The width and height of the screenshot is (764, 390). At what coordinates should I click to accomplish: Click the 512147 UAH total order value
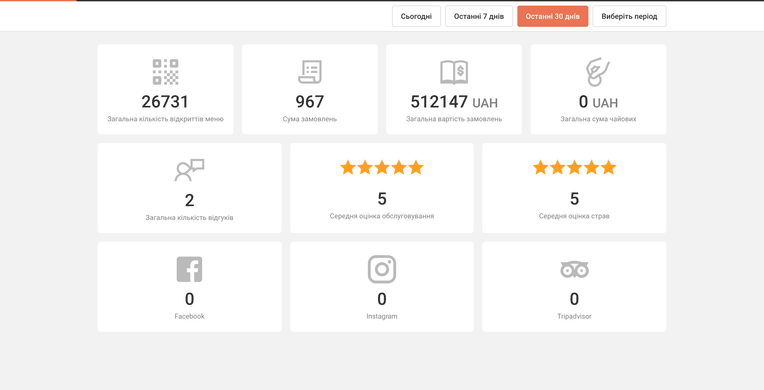454,102
